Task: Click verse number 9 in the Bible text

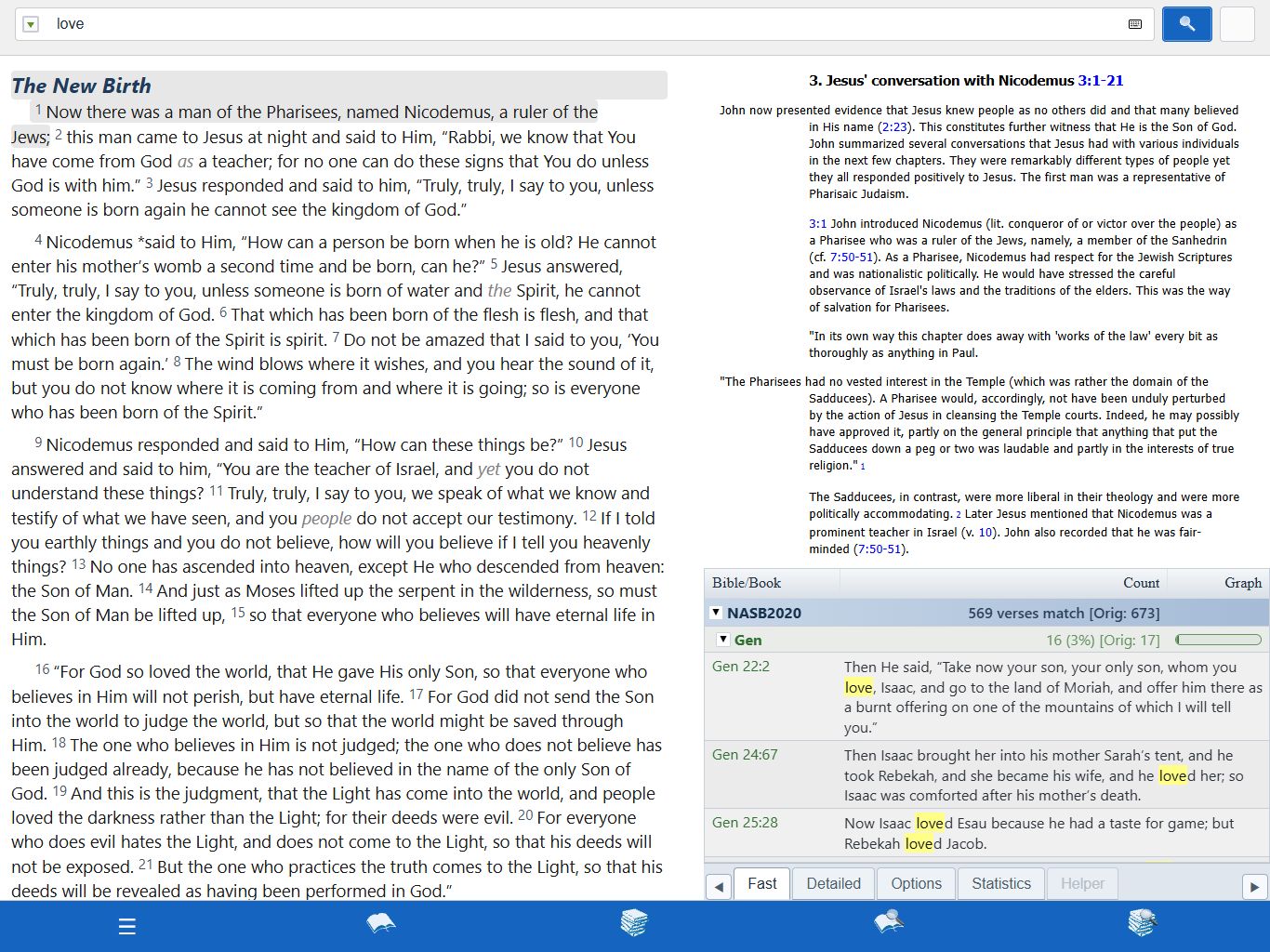Action: coord(38,443)
